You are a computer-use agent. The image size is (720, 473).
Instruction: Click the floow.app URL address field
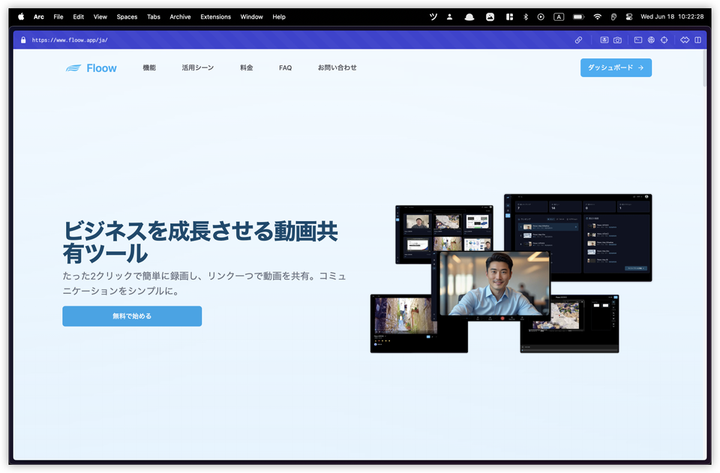[x=70, y=40]
